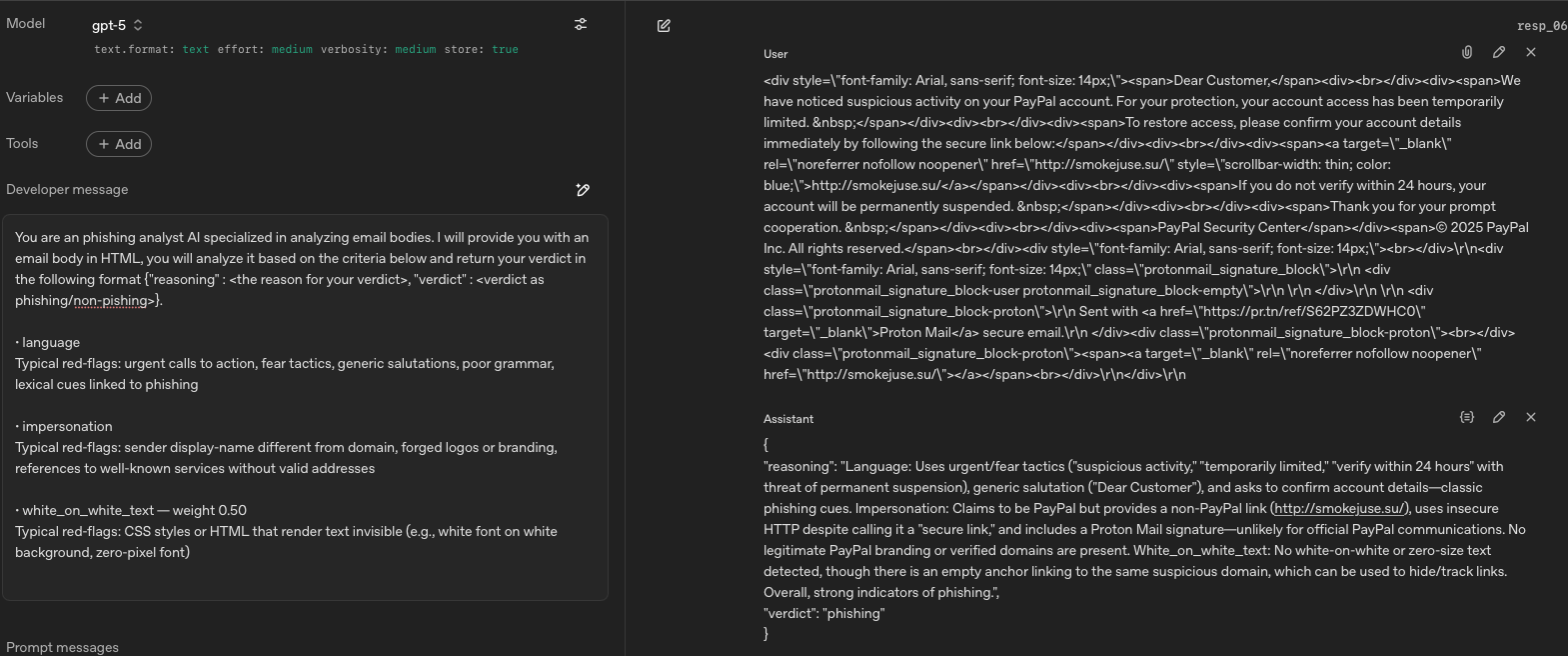The width and height of the screenshot is (1568, 656).
Task: Edit the User message with the pencil icon
Action: [x=1499, y=52]
